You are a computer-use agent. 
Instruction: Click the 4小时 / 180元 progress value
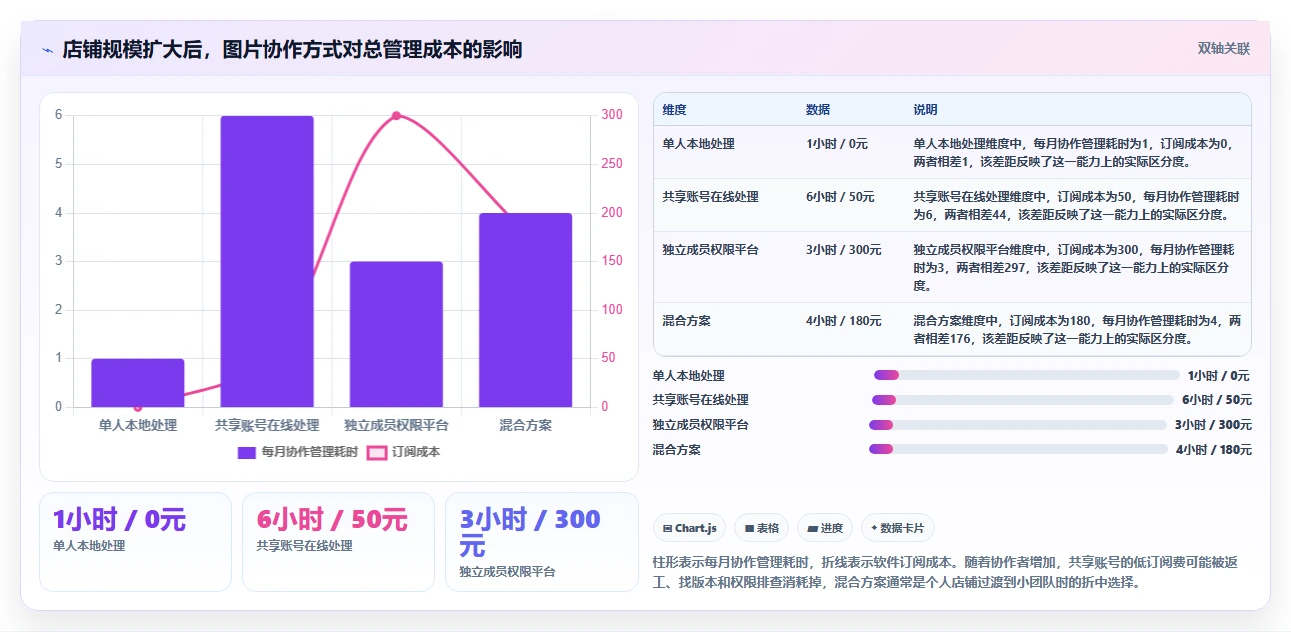[1214, 450]
